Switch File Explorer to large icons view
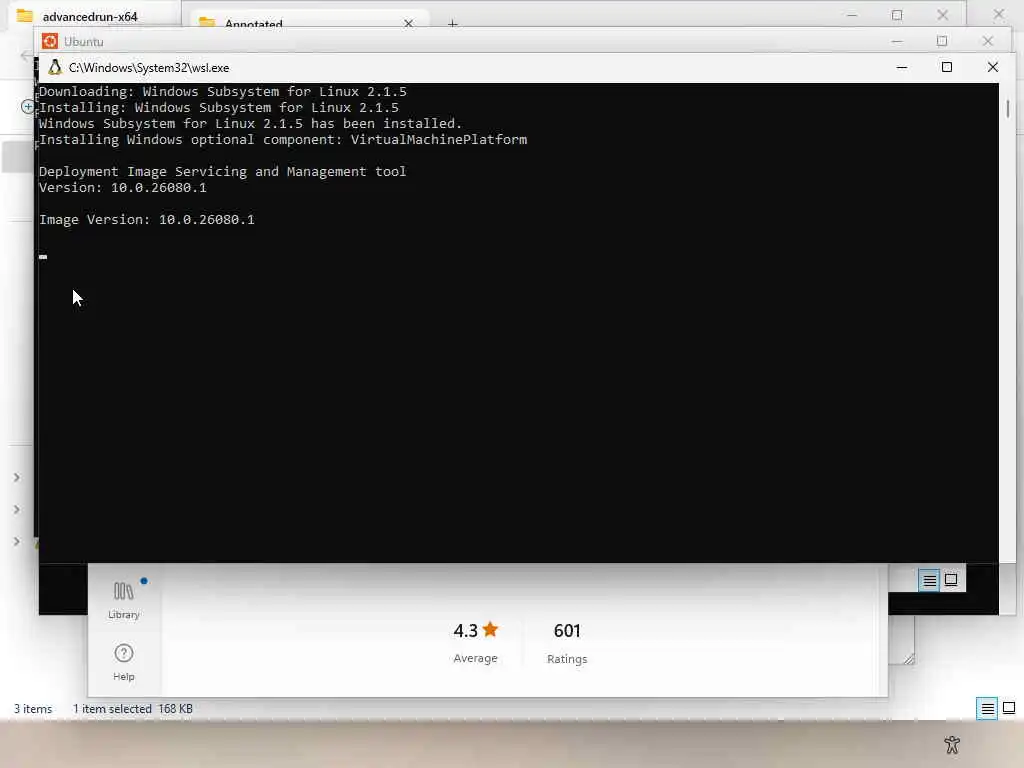 point(1009,708)
